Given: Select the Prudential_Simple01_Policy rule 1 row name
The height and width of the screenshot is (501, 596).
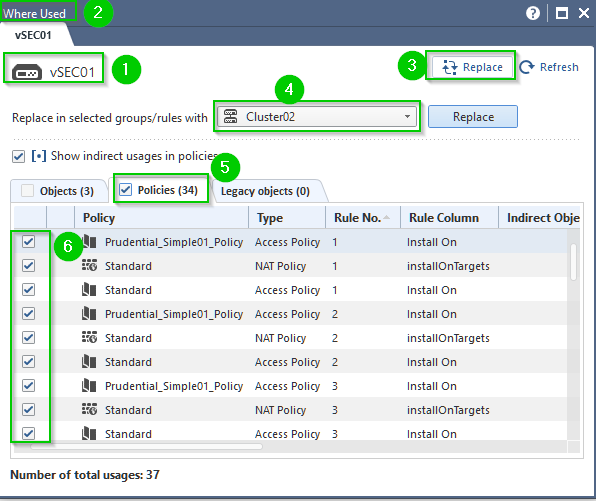Looking at the screenshot, I should (x=174, y=242).
